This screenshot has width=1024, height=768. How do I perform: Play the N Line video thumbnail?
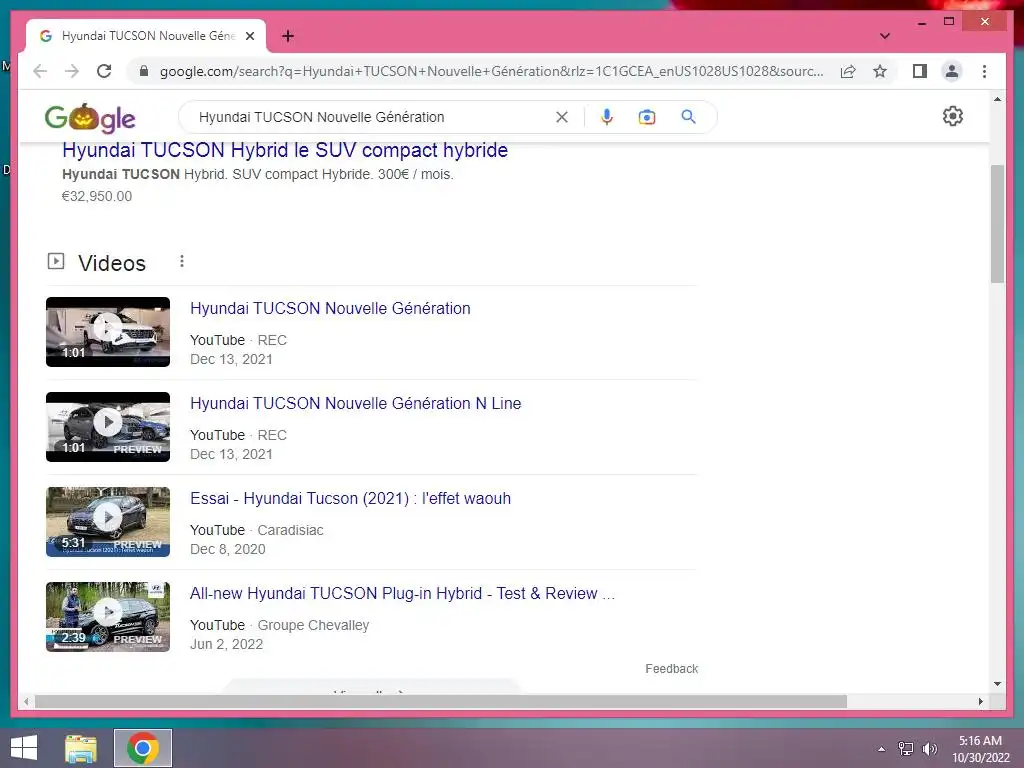(x=108, y=427)
